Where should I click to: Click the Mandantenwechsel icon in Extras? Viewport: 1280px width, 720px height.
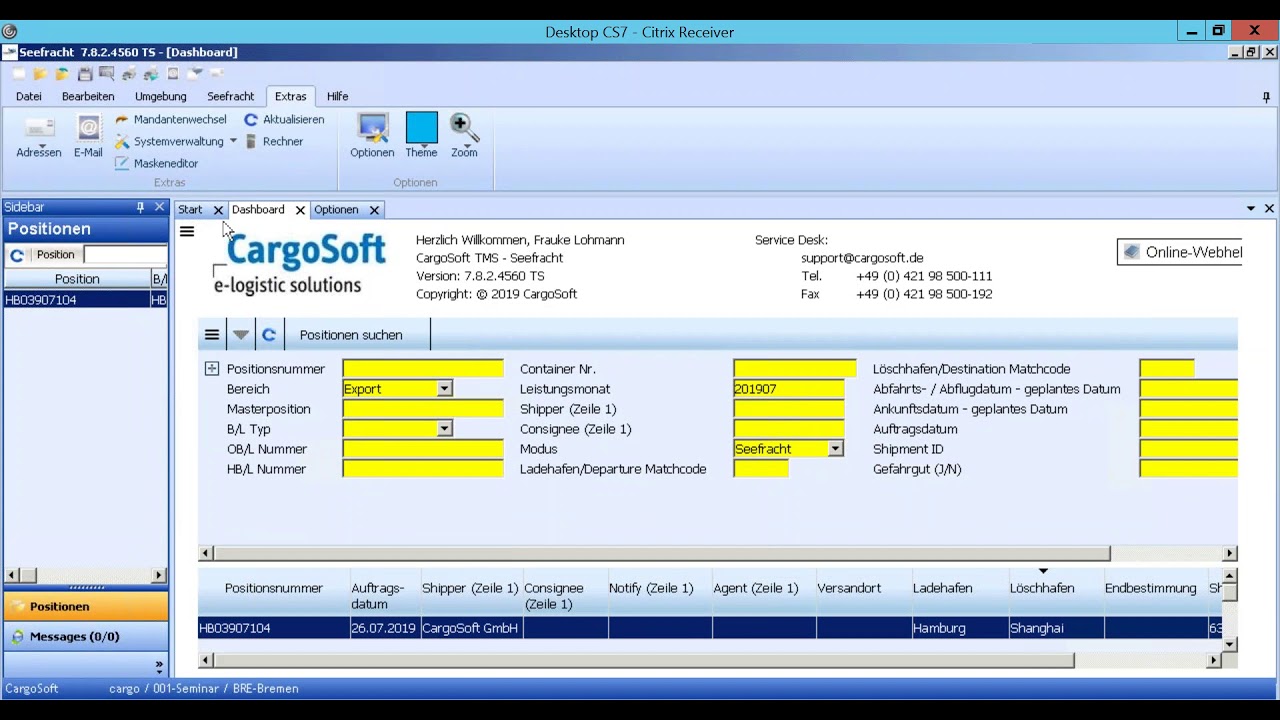coord(122,119)
